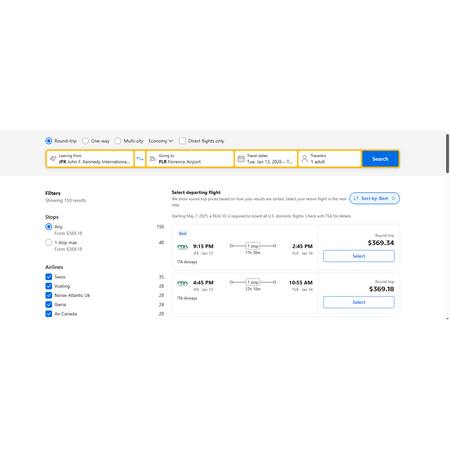
Task: Click the swap origin and destination arrows icon
Action: (140, 159)
